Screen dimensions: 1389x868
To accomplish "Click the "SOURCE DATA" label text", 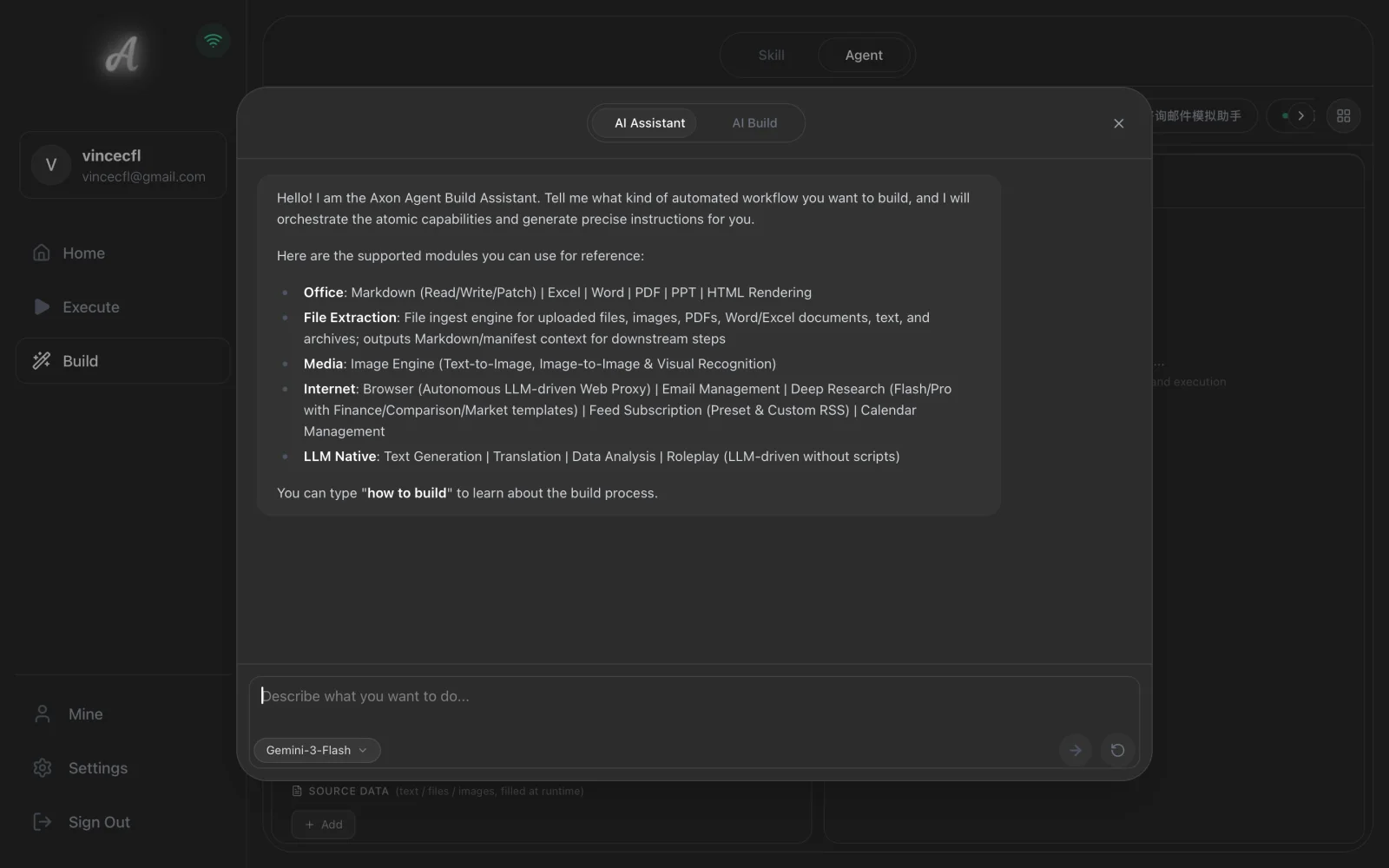I will tap(348, 791).
